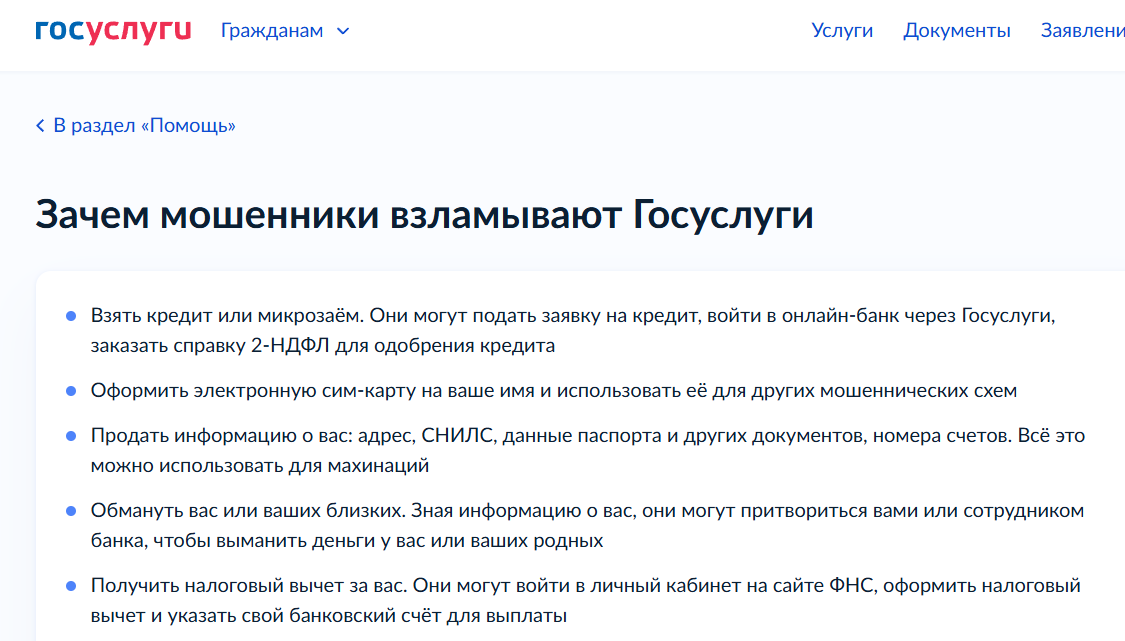
Task: Open the Гражданам user-type dropdown
Action: pyautogui.click(x=272, y=31)
